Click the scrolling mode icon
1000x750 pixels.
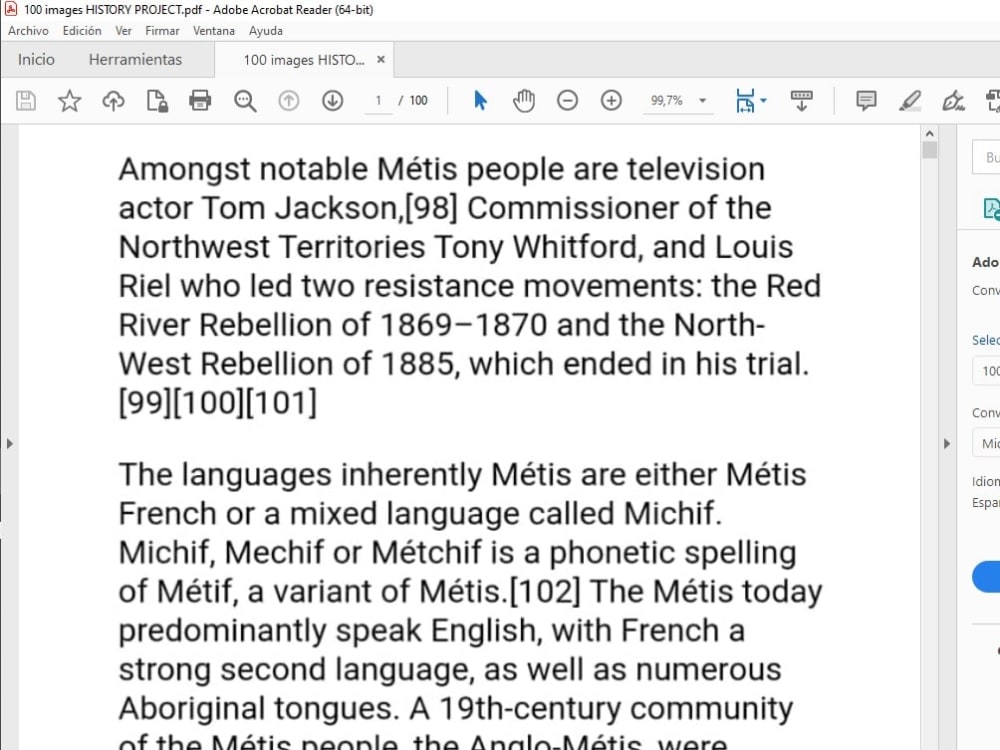802,101
